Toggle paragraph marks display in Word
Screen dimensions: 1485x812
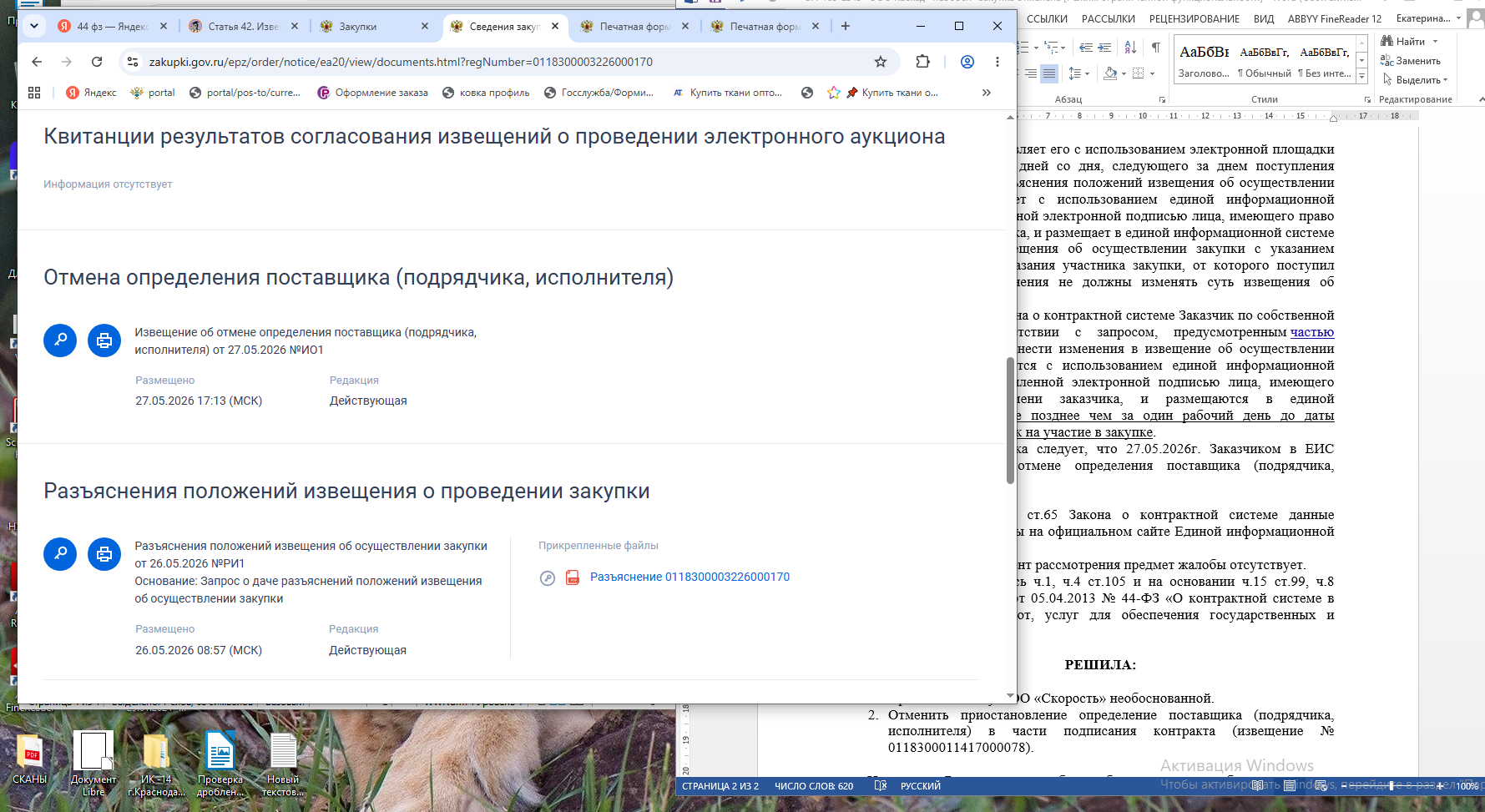click(x=1156, y=48)
